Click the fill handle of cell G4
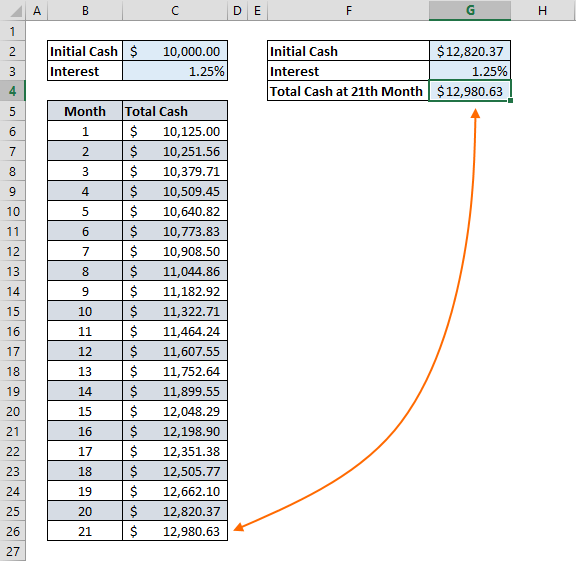 click(511, 101)
